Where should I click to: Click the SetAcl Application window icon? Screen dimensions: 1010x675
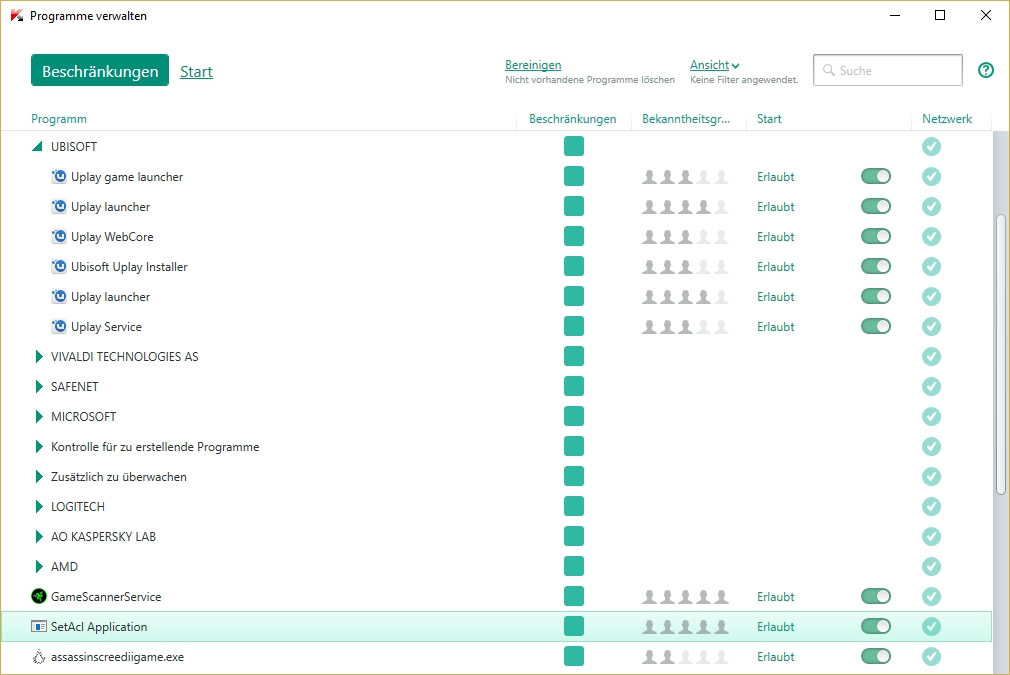point(39,626)
